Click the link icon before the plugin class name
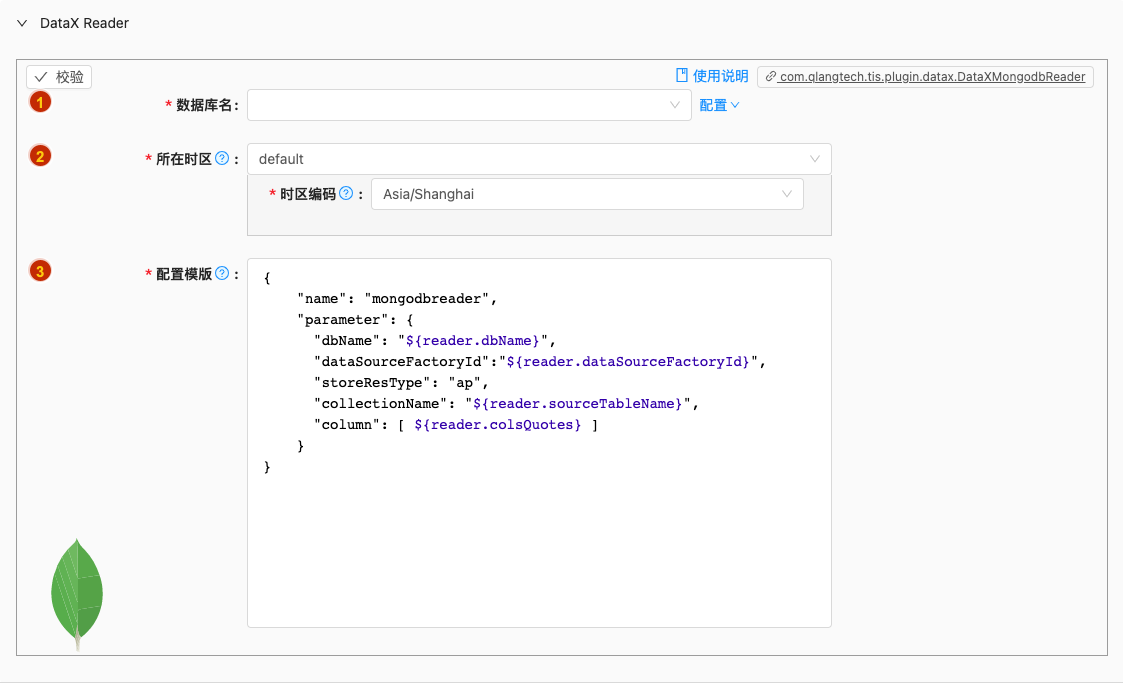Screen dimensions: 1123x683 (771, 77)
